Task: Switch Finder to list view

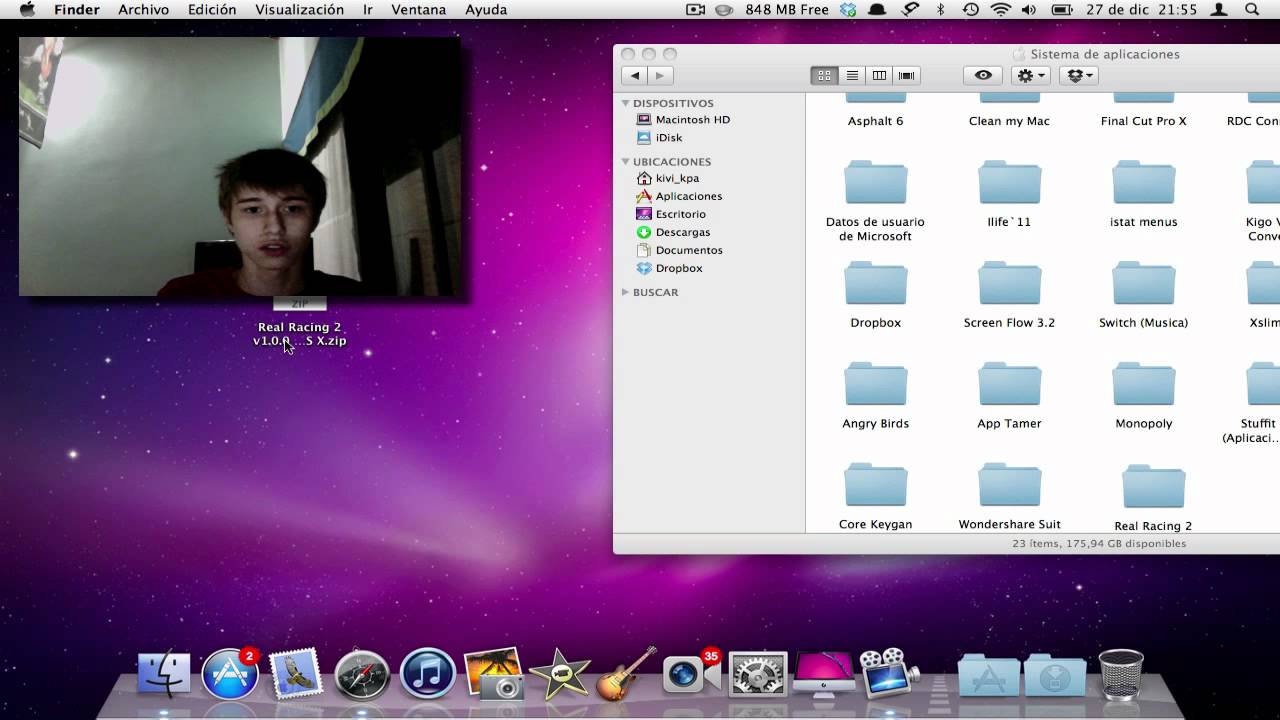Action: coord(852,76)
